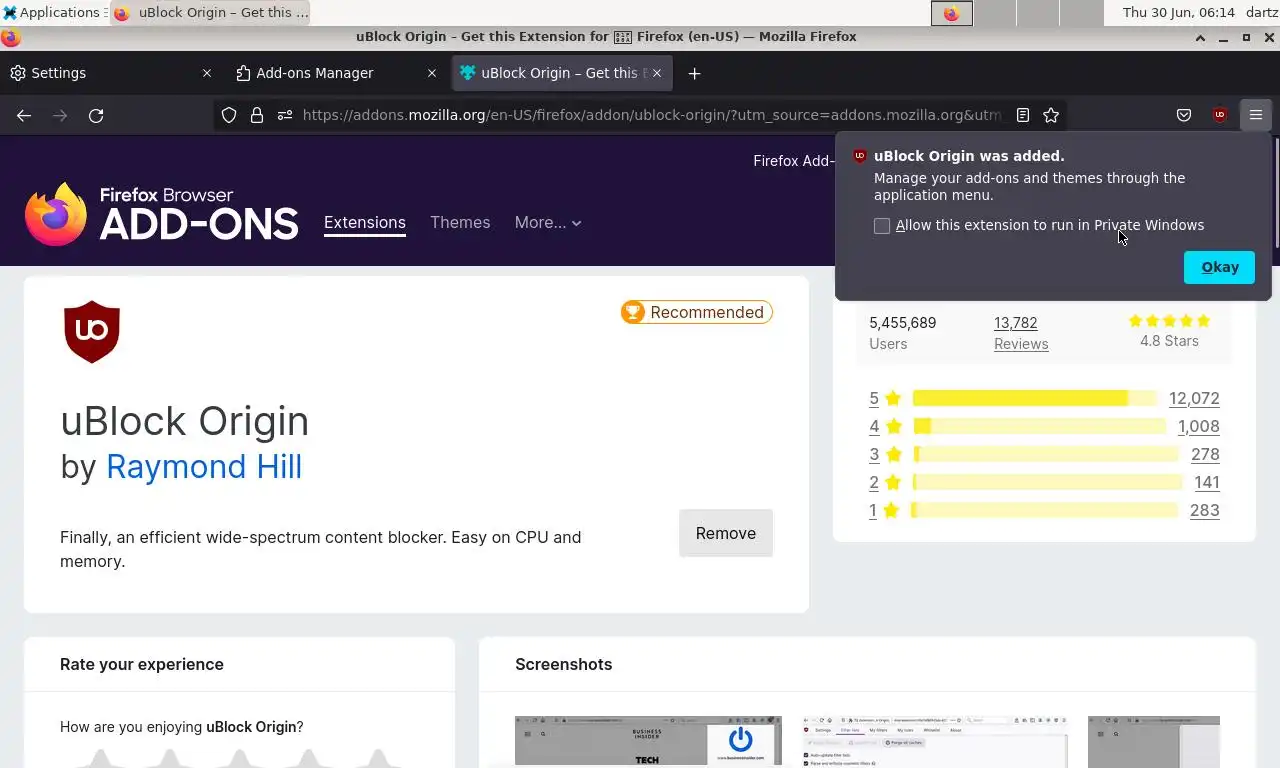Open site permissions icon in address bar
The height and width of the screenshot is (768, 1280).
(x=285, y=115)
